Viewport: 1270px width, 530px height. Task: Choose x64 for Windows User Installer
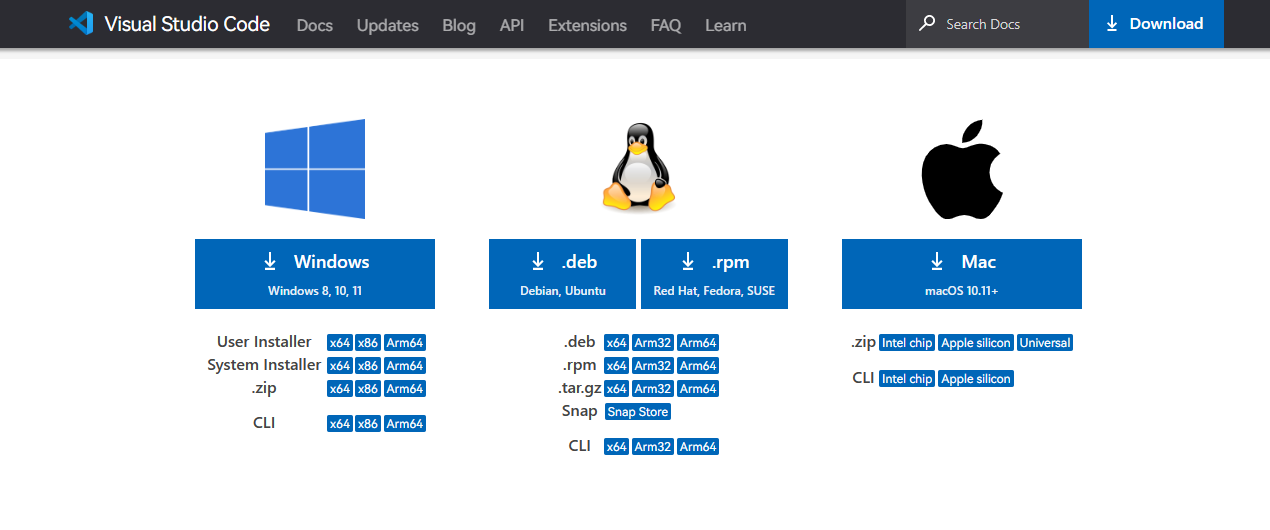340,343
